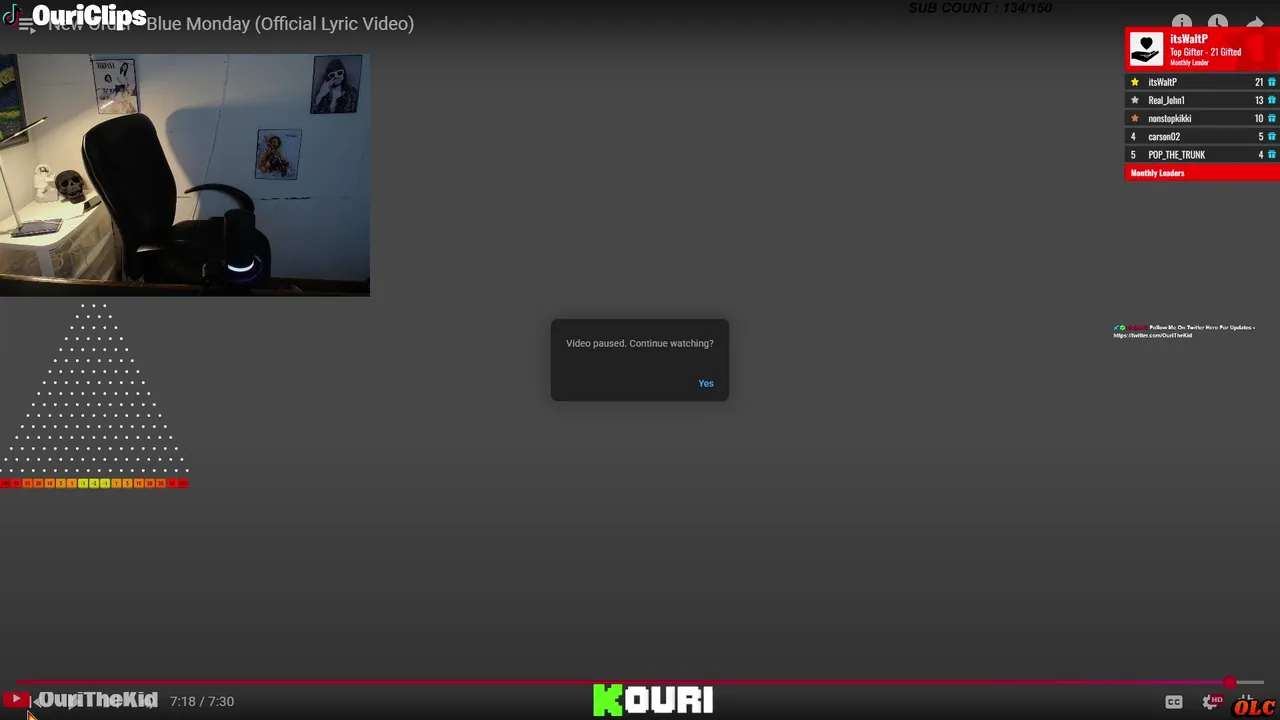Click the SUB COUNT : 134/150 text
Image resolution: width=1280 pixels, height=720 pixels.
(980, 8)
